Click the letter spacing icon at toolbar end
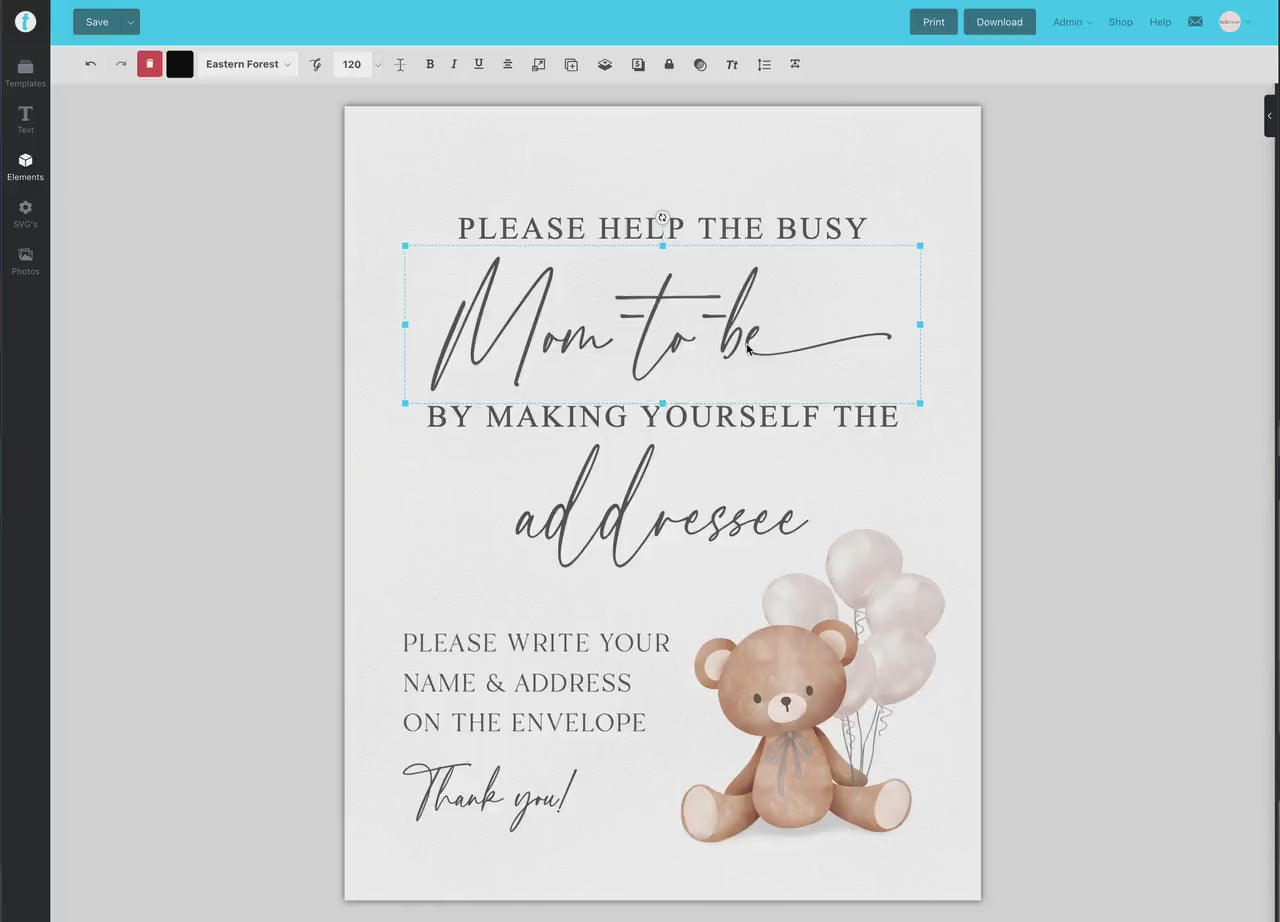Viewport: 1280px width, 922px height. pos(795,64)
